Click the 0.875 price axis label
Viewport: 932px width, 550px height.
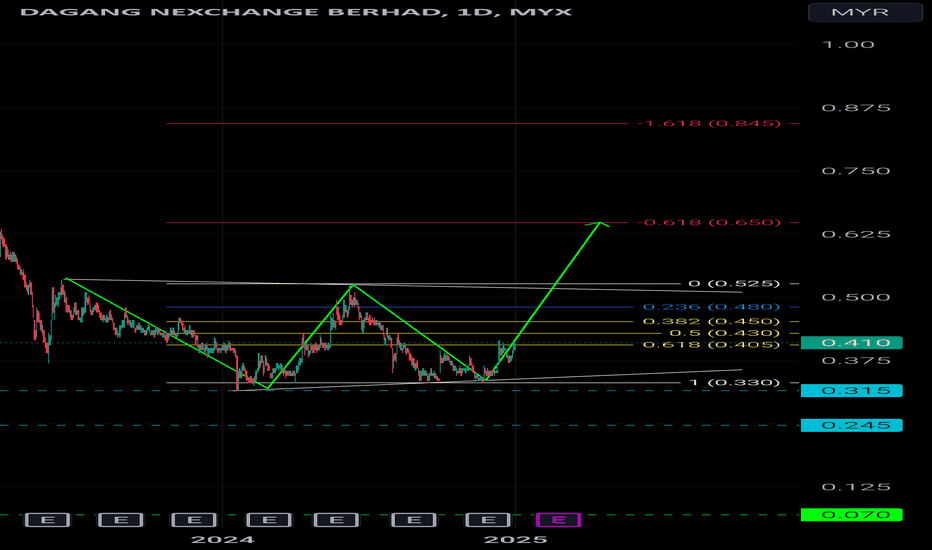[856, 108]
